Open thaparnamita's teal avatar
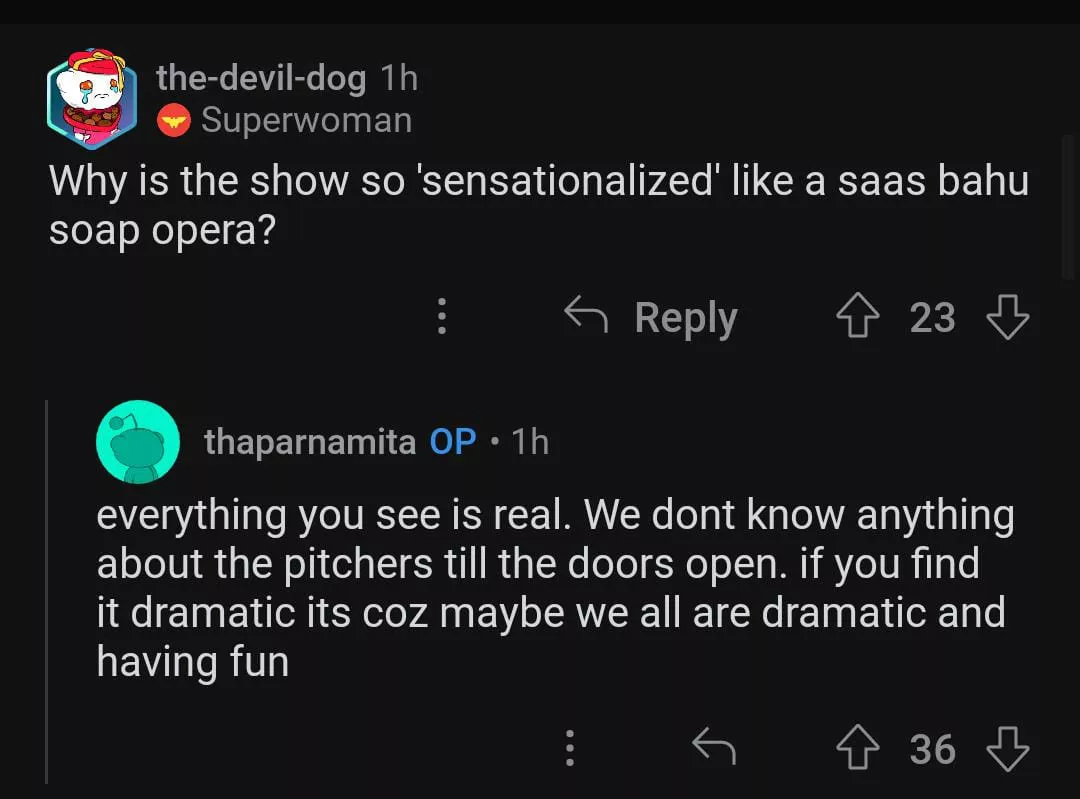 [138, 441]
